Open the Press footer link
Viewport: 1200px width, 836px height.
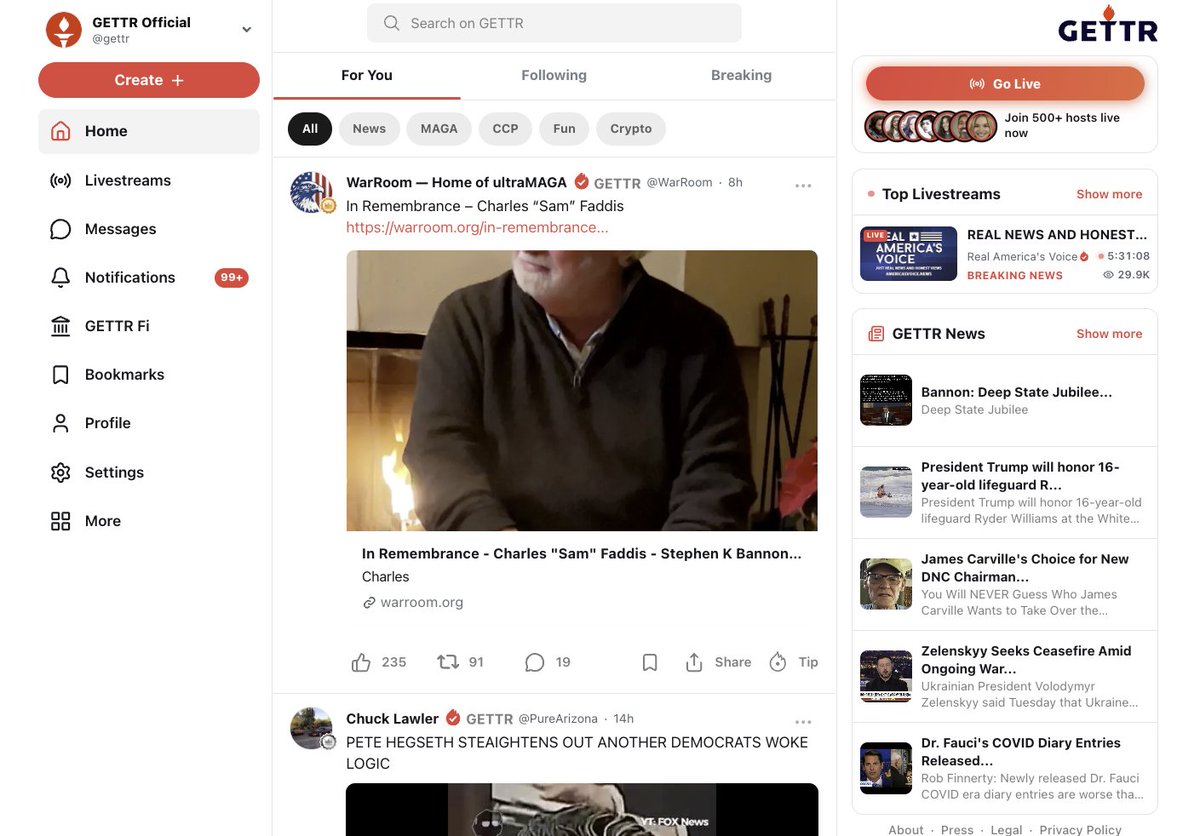pos(957,829)
